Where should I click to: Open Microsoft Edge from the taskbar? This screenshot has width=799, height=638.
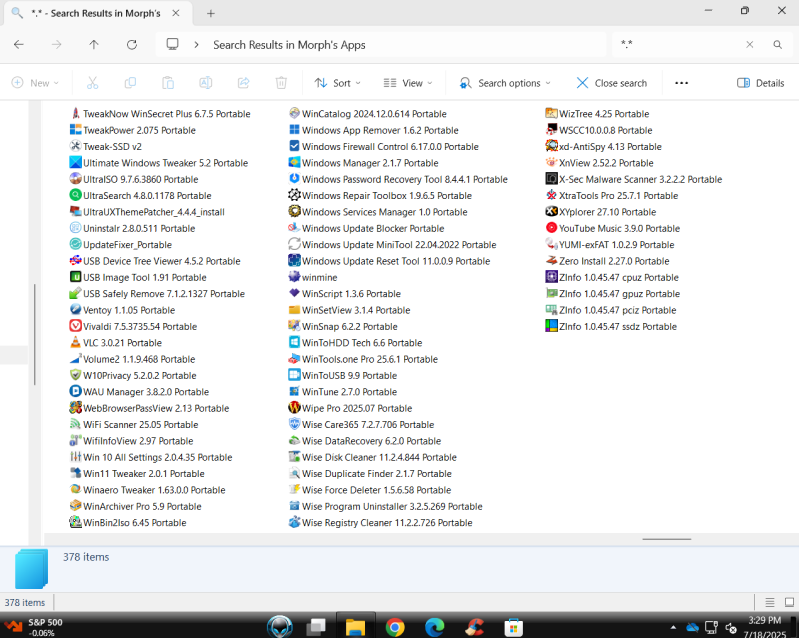click(x=434, y=627)
